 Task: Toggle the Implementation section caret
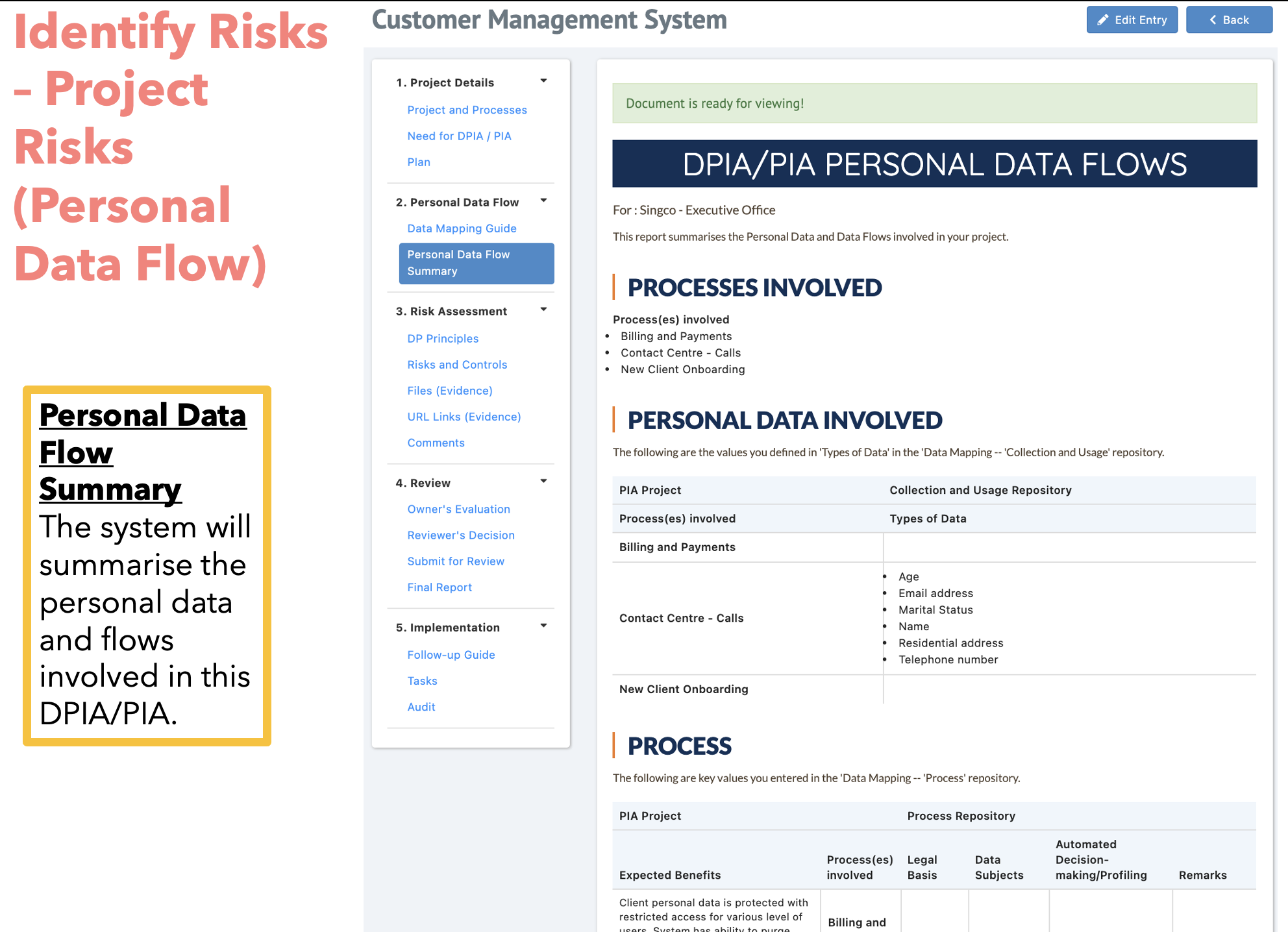tap(543, 626)
